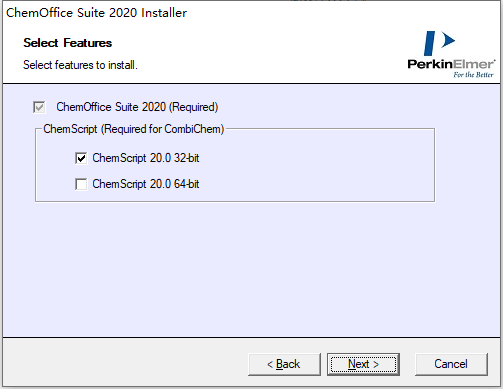Click the 'For the Better' tagline
The width and height of the screenshot is (503, 389).
[473, 75]
